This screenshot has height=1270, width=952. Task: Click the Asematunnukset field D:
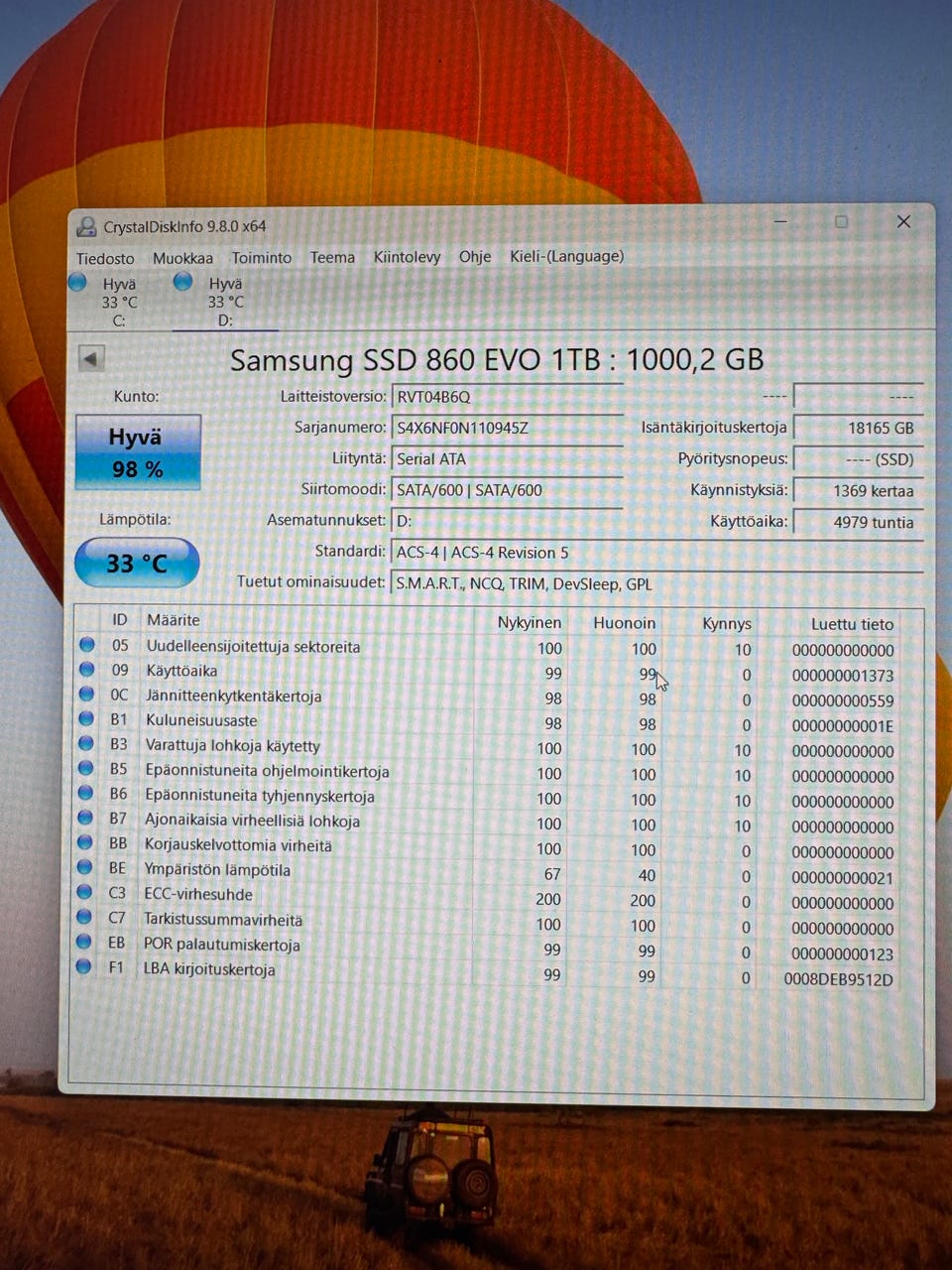coord(507,520)
